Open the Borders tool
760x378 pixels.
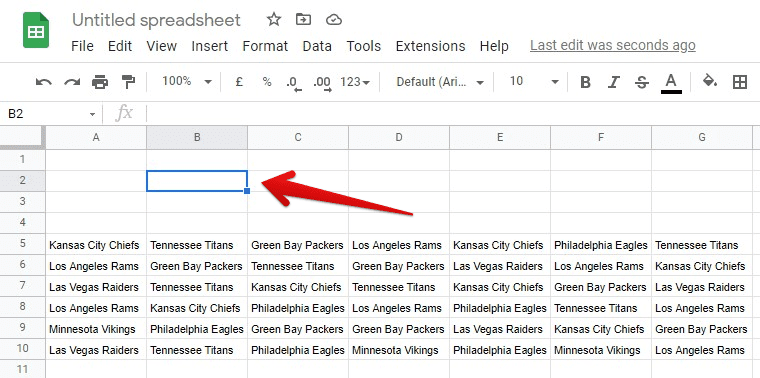click(x=740, y=82)
